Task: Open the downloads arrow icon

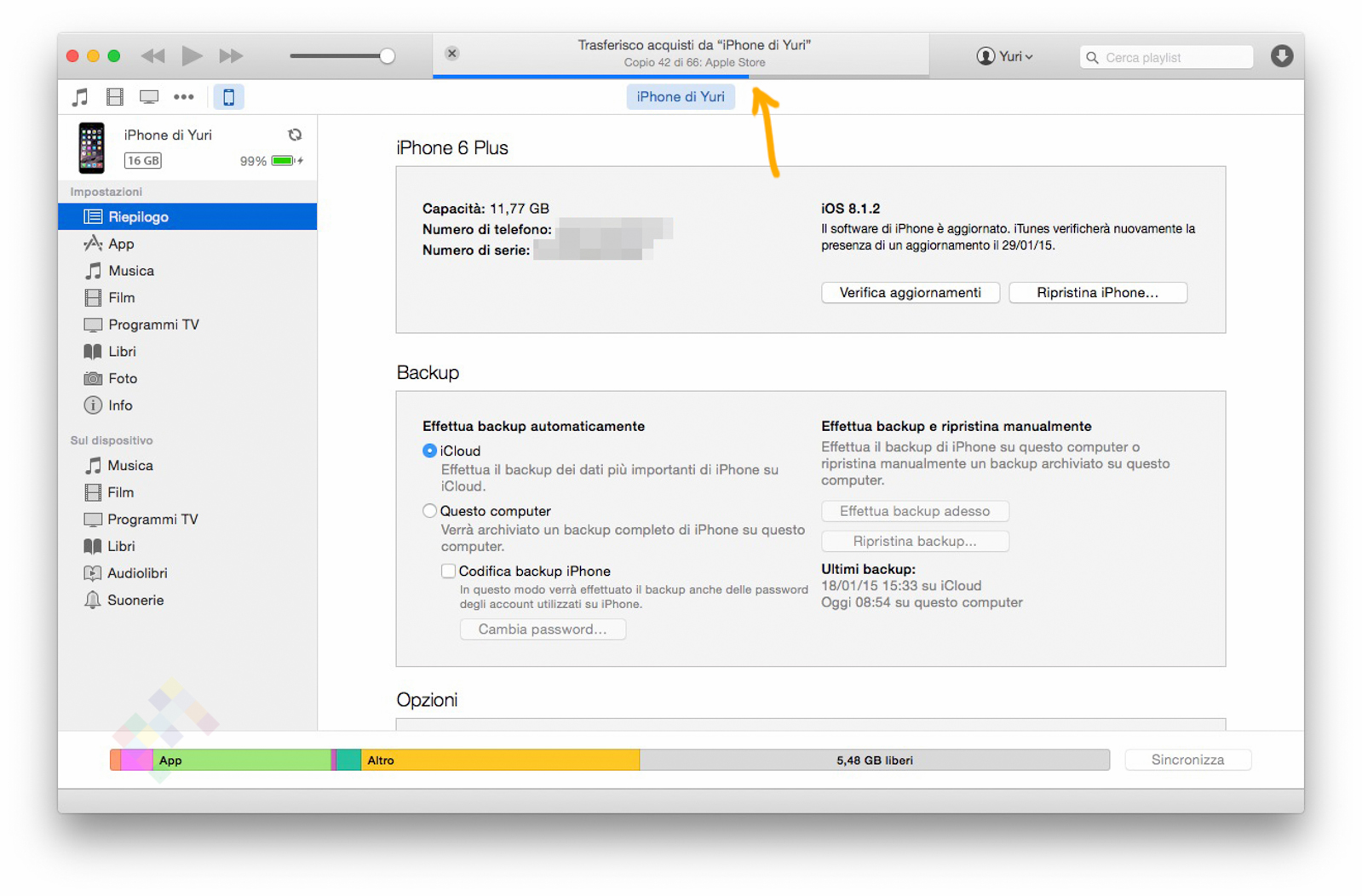Action: (1281, 56)
